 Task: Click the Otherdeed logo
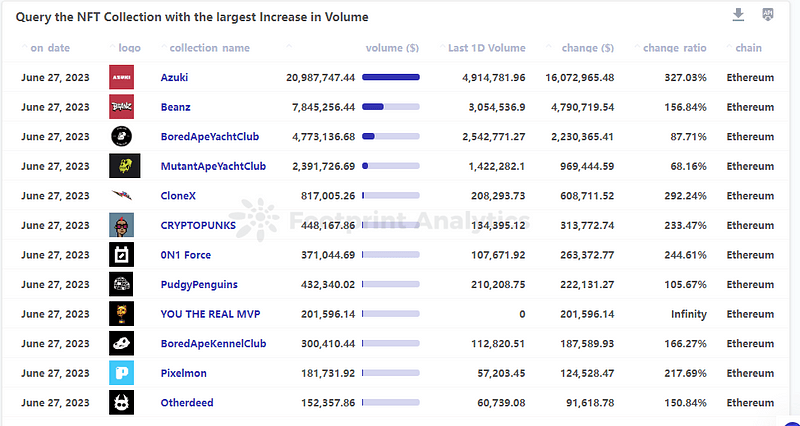click(x=121, y=403)
